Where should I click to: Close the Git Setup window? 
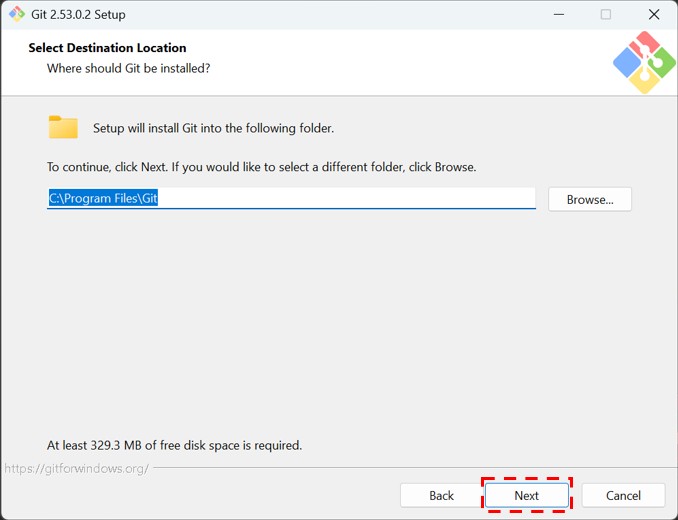coord(653,15)
